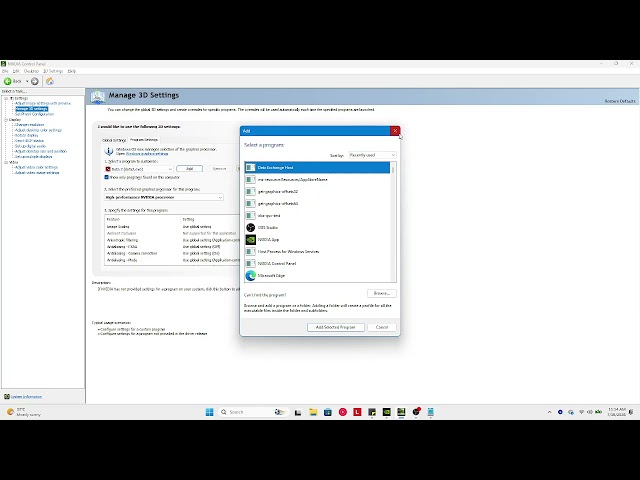The height and width of the screenshot is (480, 640).
Task: Open Adjust image settings with preview
Action: (43, 103)
